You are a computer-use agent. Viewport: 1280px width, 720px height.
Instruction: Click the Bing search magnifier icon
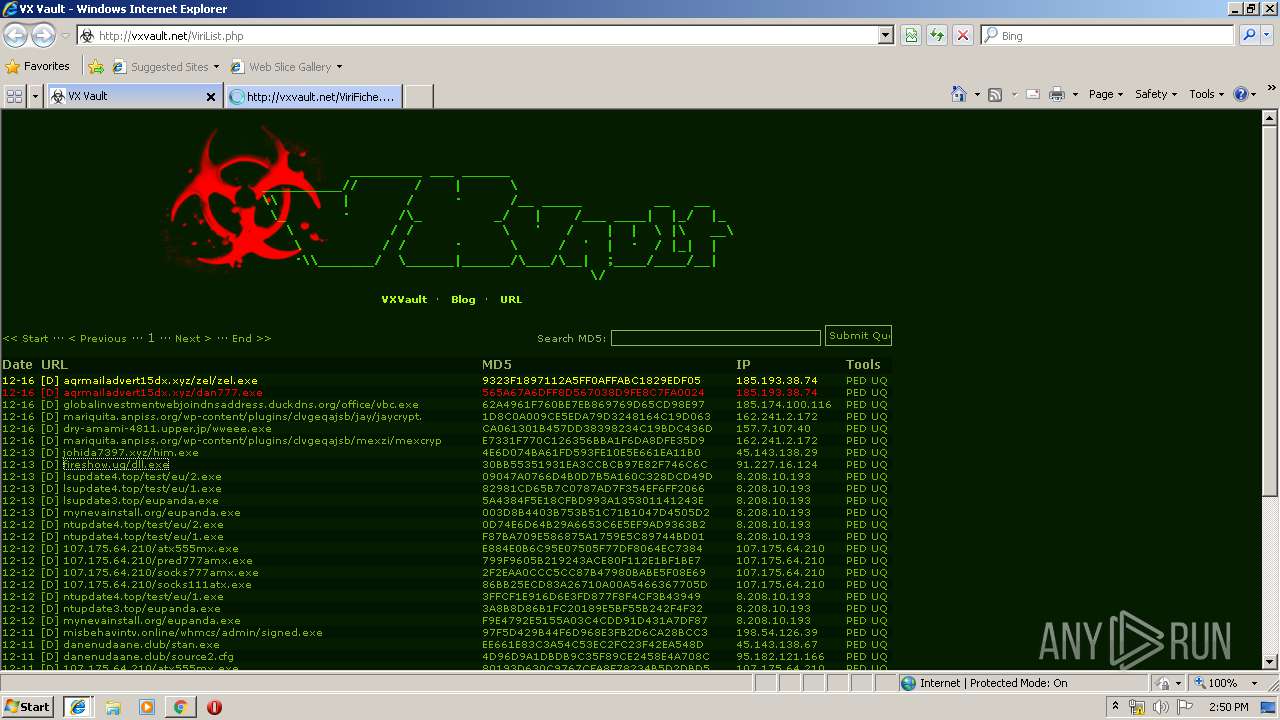point(1249,35)
